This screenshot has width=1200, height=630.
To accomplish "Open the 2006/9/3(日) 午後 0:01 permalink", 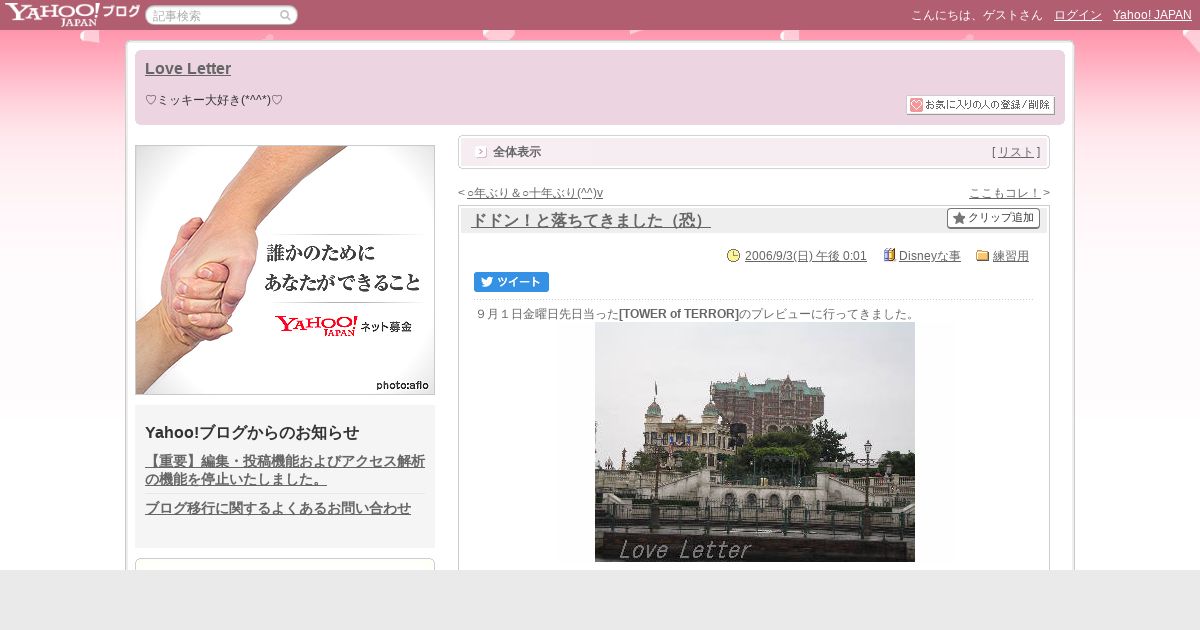I will [806, 256].
